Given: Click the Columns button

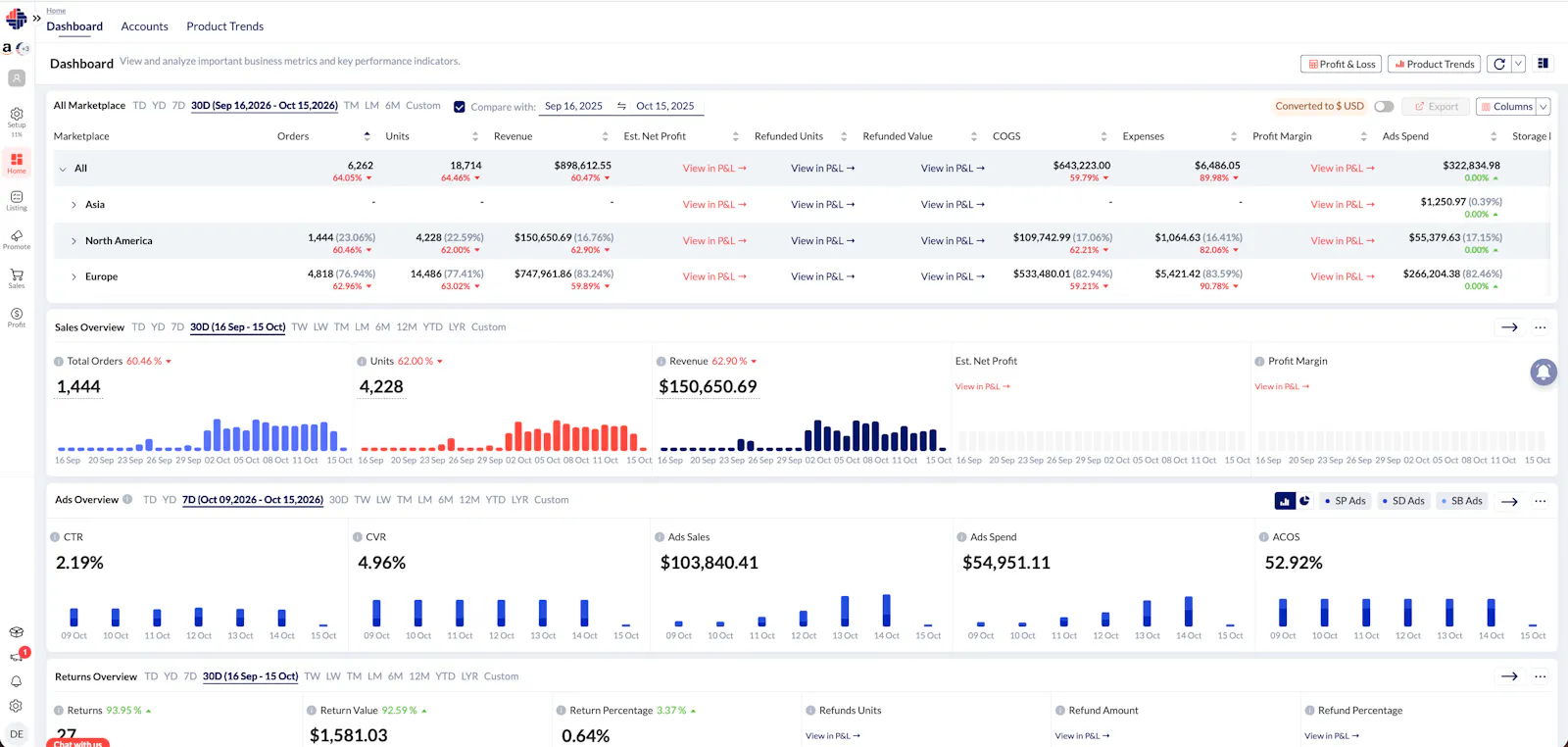Looking at the screenshot, I should click(1506, 107).
